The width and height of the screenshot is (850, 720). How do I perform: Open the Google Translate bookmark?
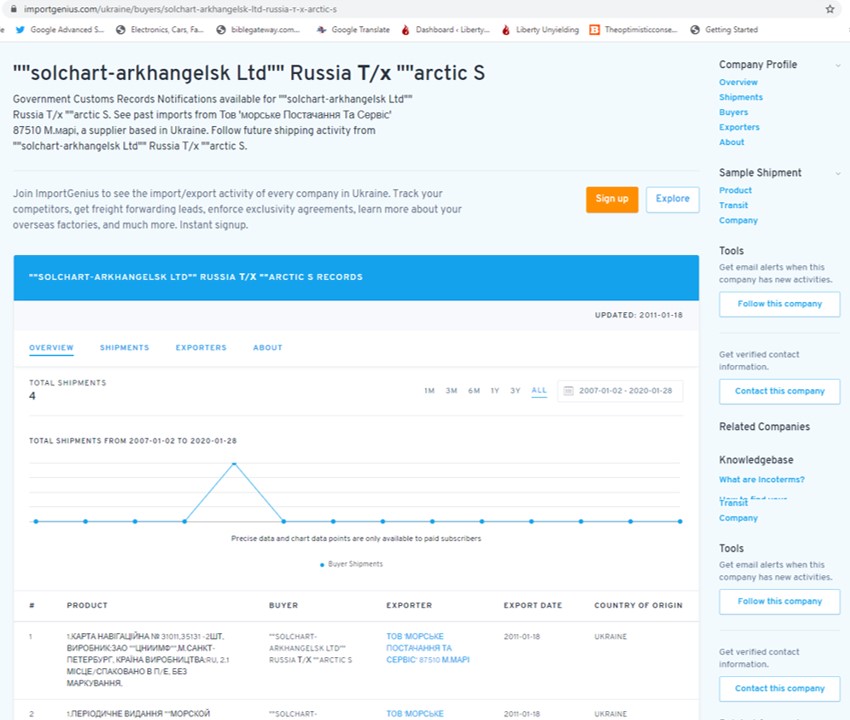coord(353,30)
